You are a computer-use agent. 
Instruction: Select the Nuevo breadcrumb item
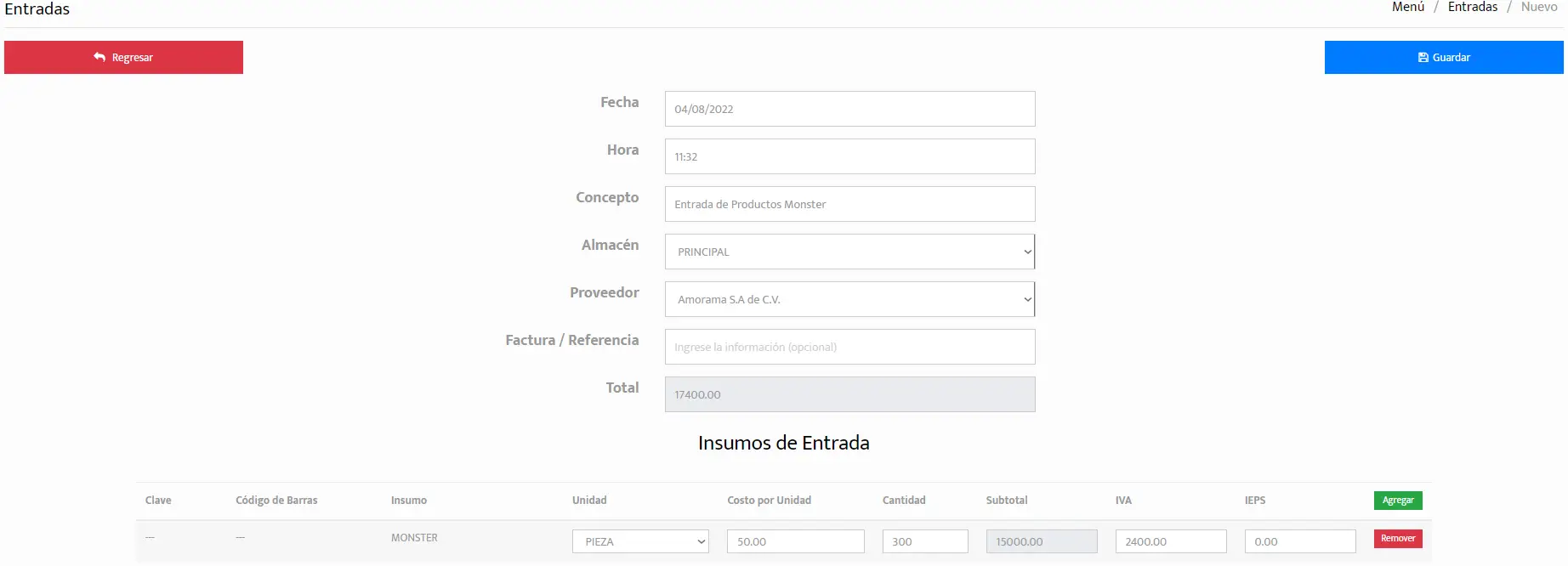click(x=1539, y=7)
